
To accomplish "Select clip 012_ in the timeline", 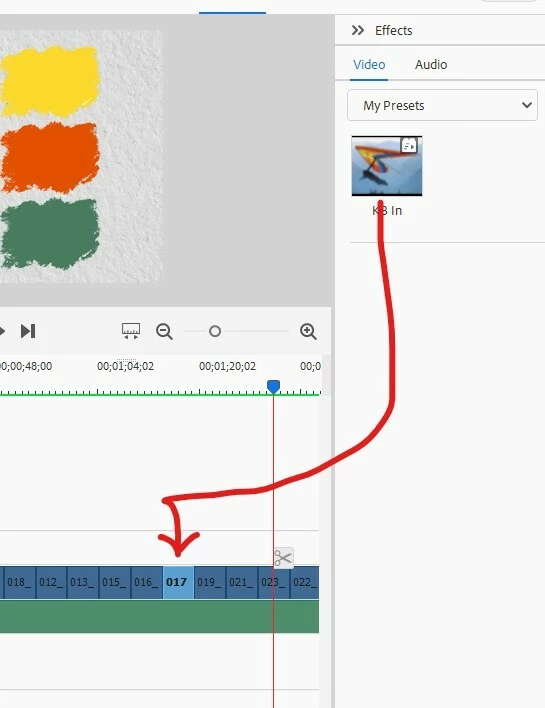I will pyautogui.click(x=51, y=582).
